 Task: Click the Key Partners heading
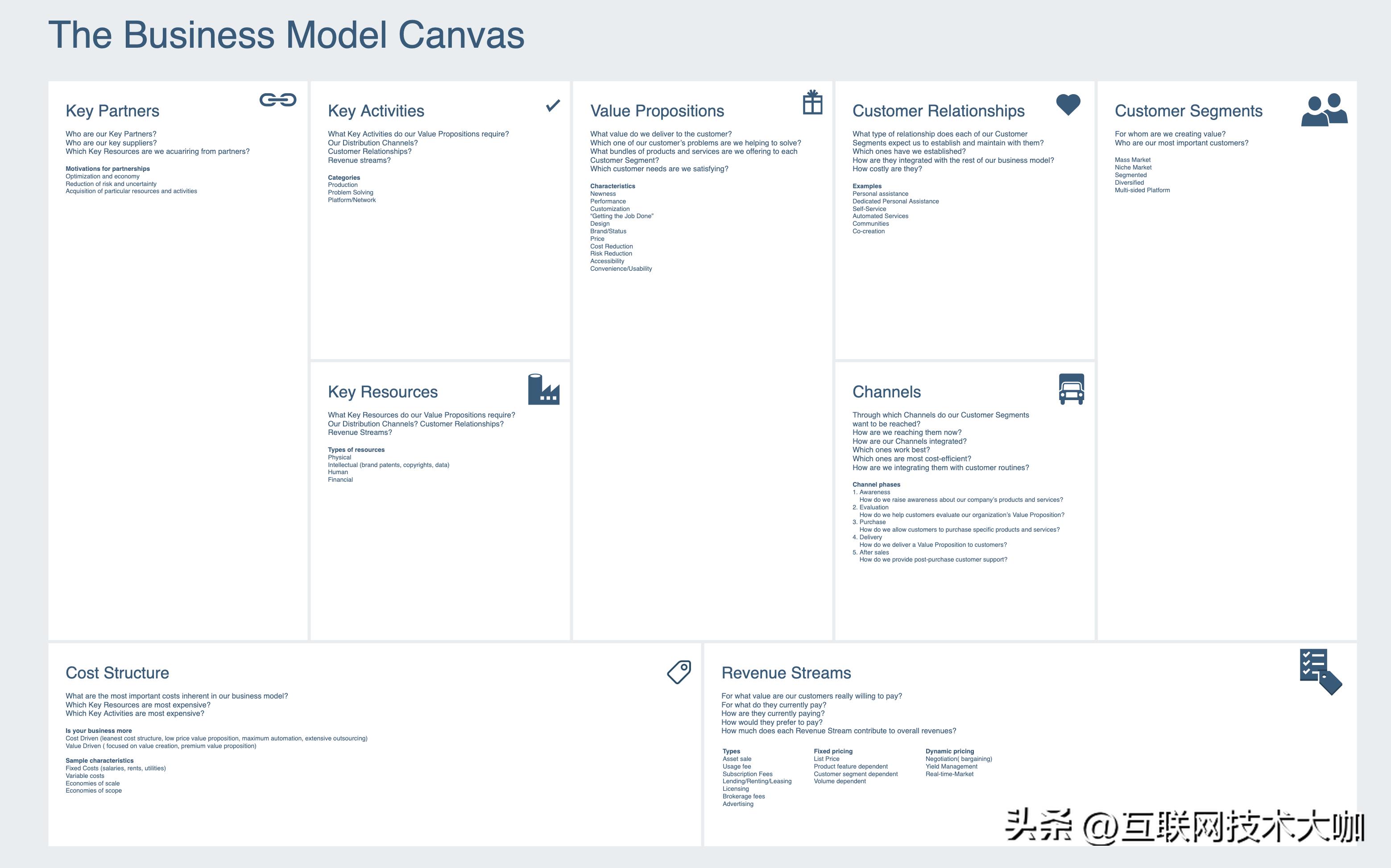tap(112, 111)
